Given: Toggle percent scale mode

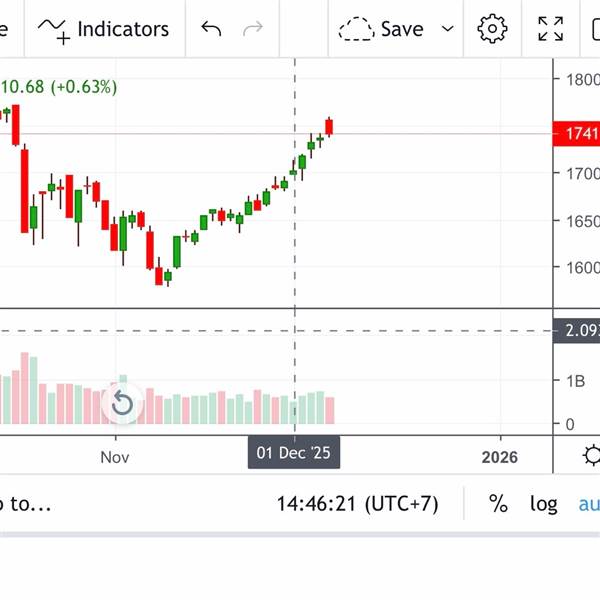Looking at the screenshot, I should 498,503.
